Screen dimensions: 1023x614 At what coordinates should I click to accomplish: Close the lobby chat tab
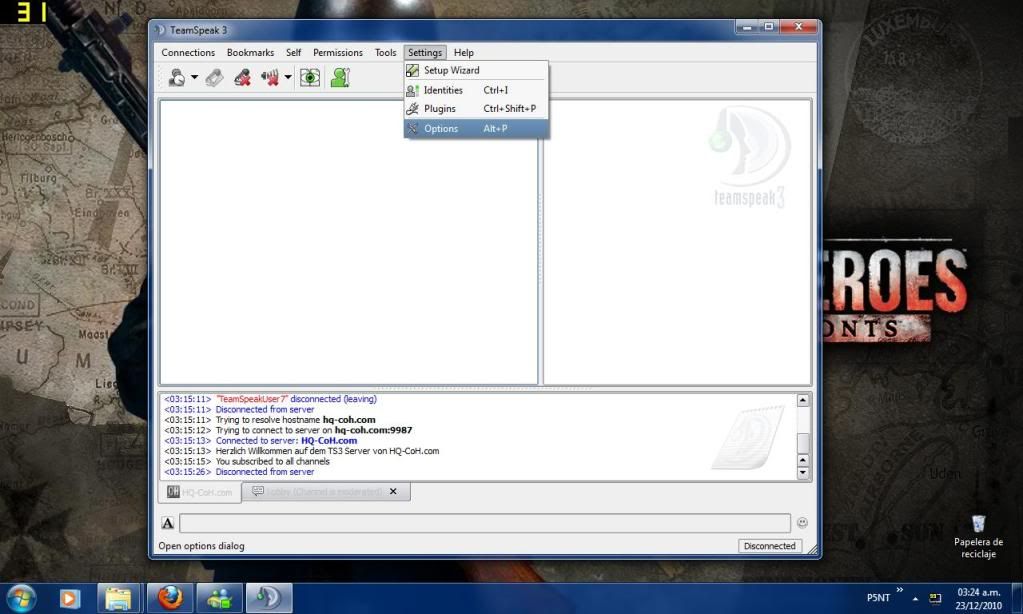[393, 491]
